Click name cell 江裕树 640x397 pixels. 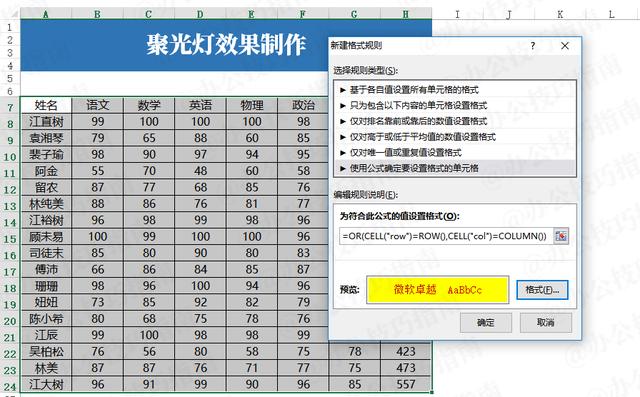(46, 220)
